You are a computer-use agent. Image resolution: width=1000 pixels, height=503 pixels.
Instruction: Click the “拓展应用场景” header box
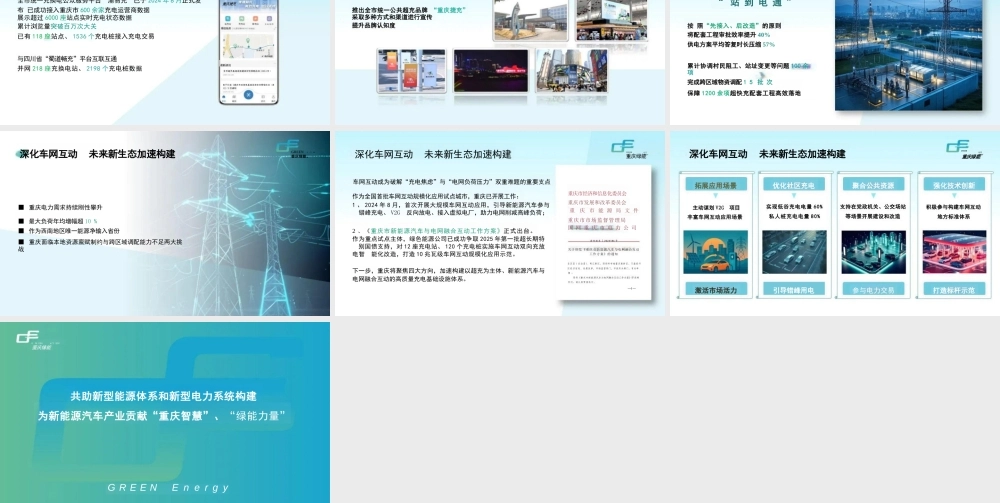[715, 185]
